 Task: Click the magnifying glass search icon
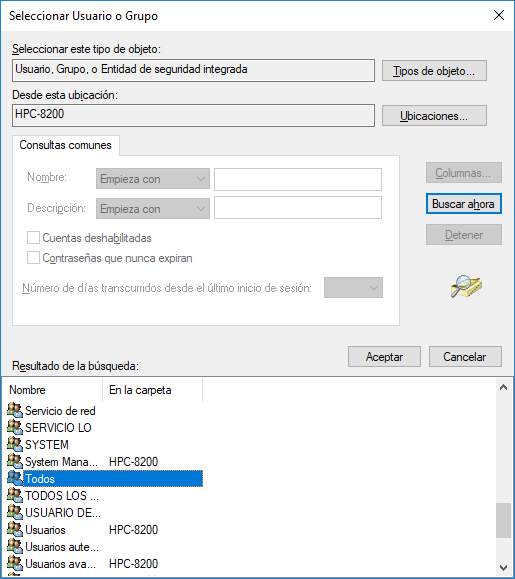[466, 286]
